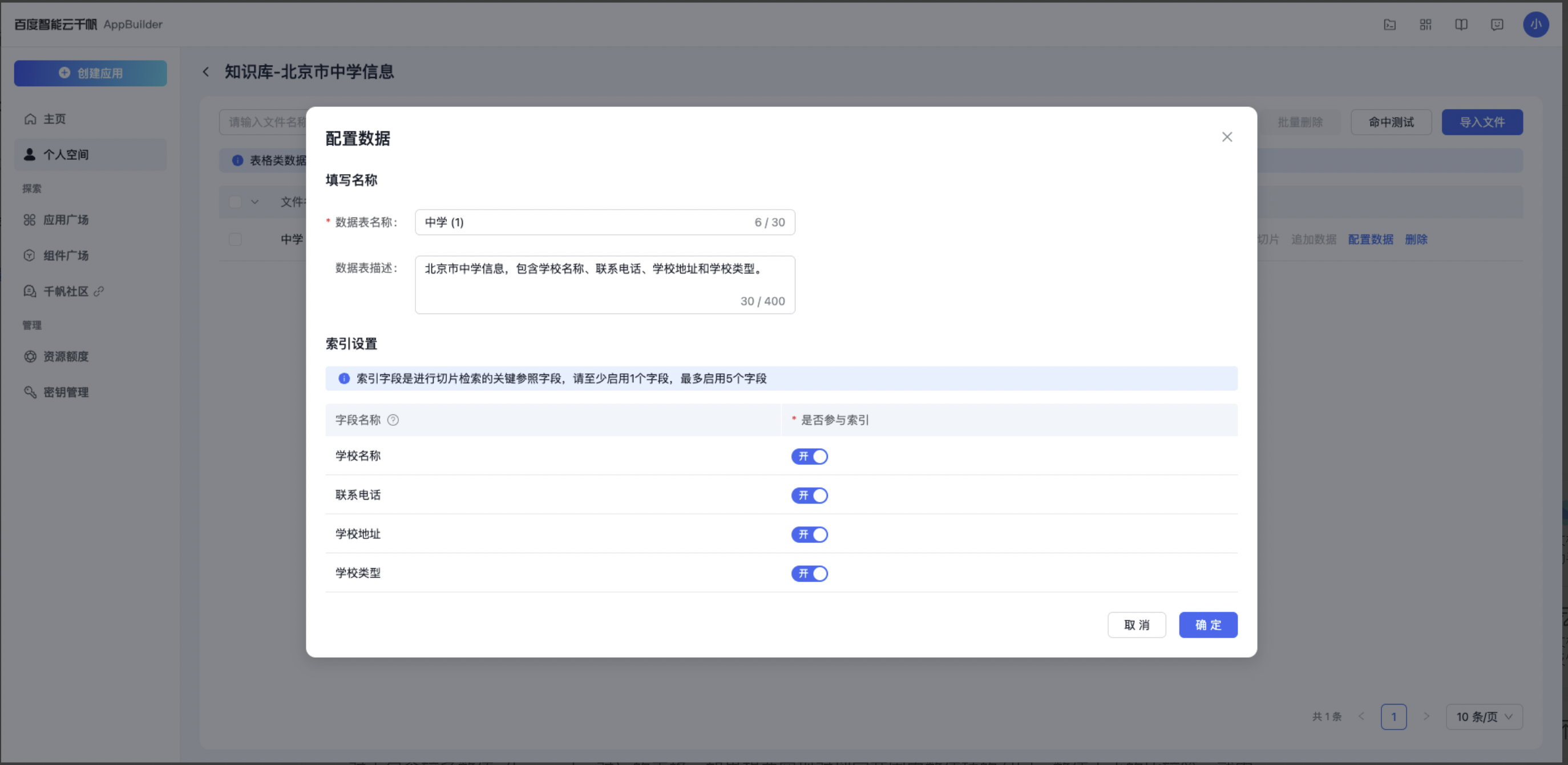Close the 配置数据 dialog with X
Screen dimensions: 1568x765
pyautogui.click(x=1227, y=137)
